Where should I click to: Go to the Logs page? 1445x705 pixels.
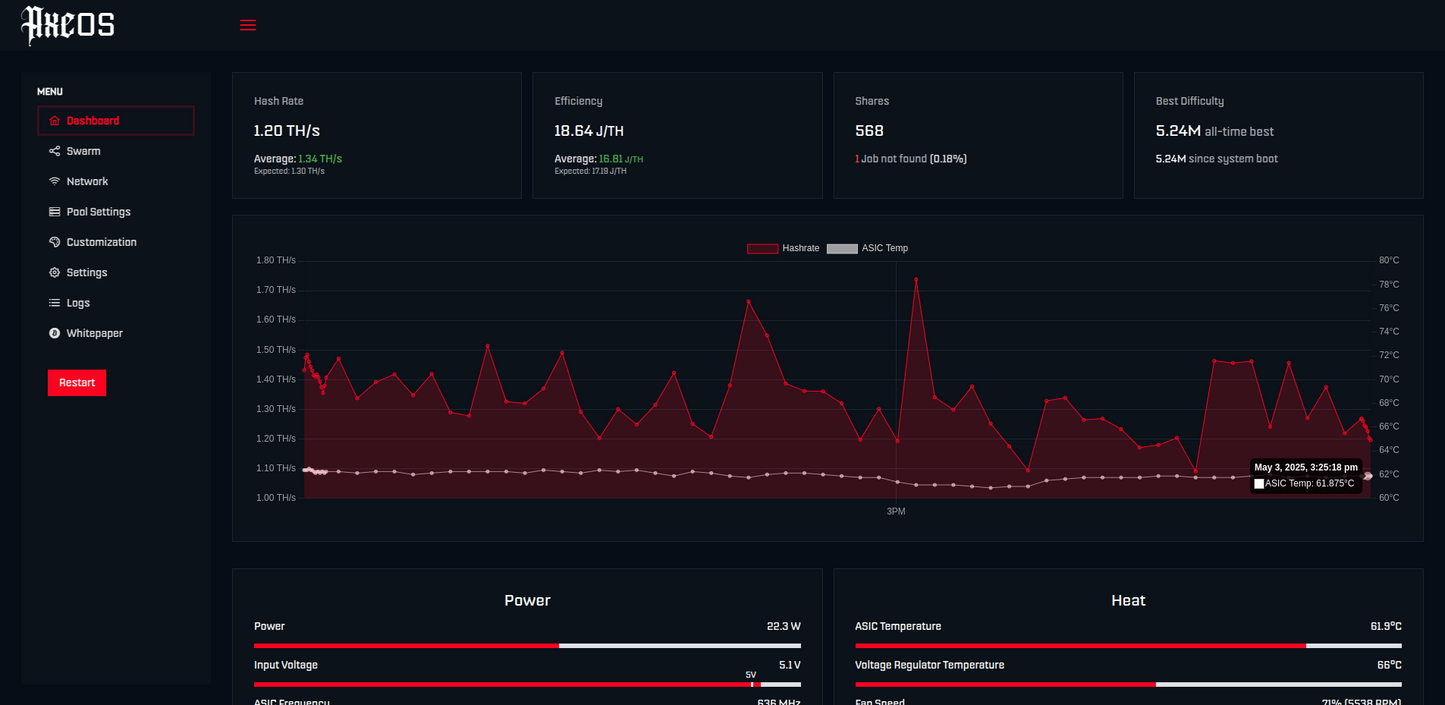coord(78,303)
